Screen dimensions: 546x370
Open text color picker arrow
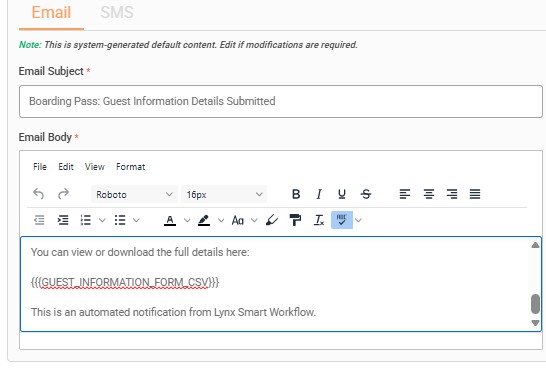click(187, 220)
